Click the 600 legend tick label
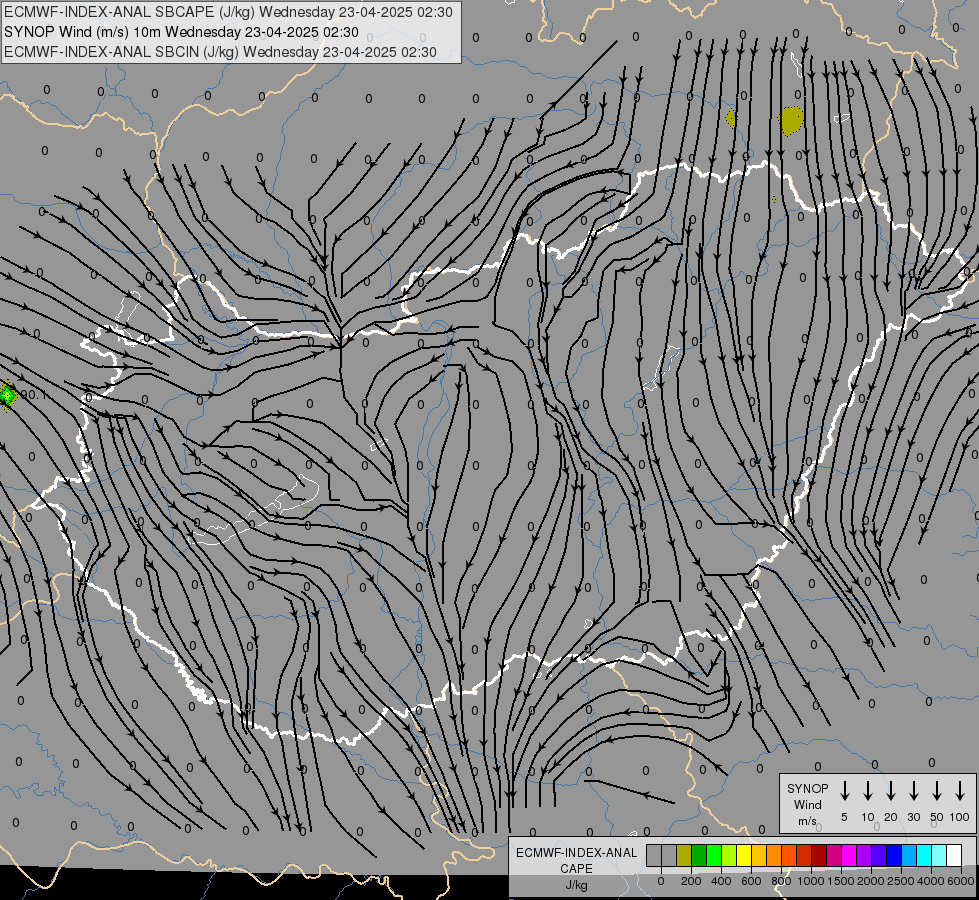The height and width of the screenshot is (900, 979). point(751,881)
